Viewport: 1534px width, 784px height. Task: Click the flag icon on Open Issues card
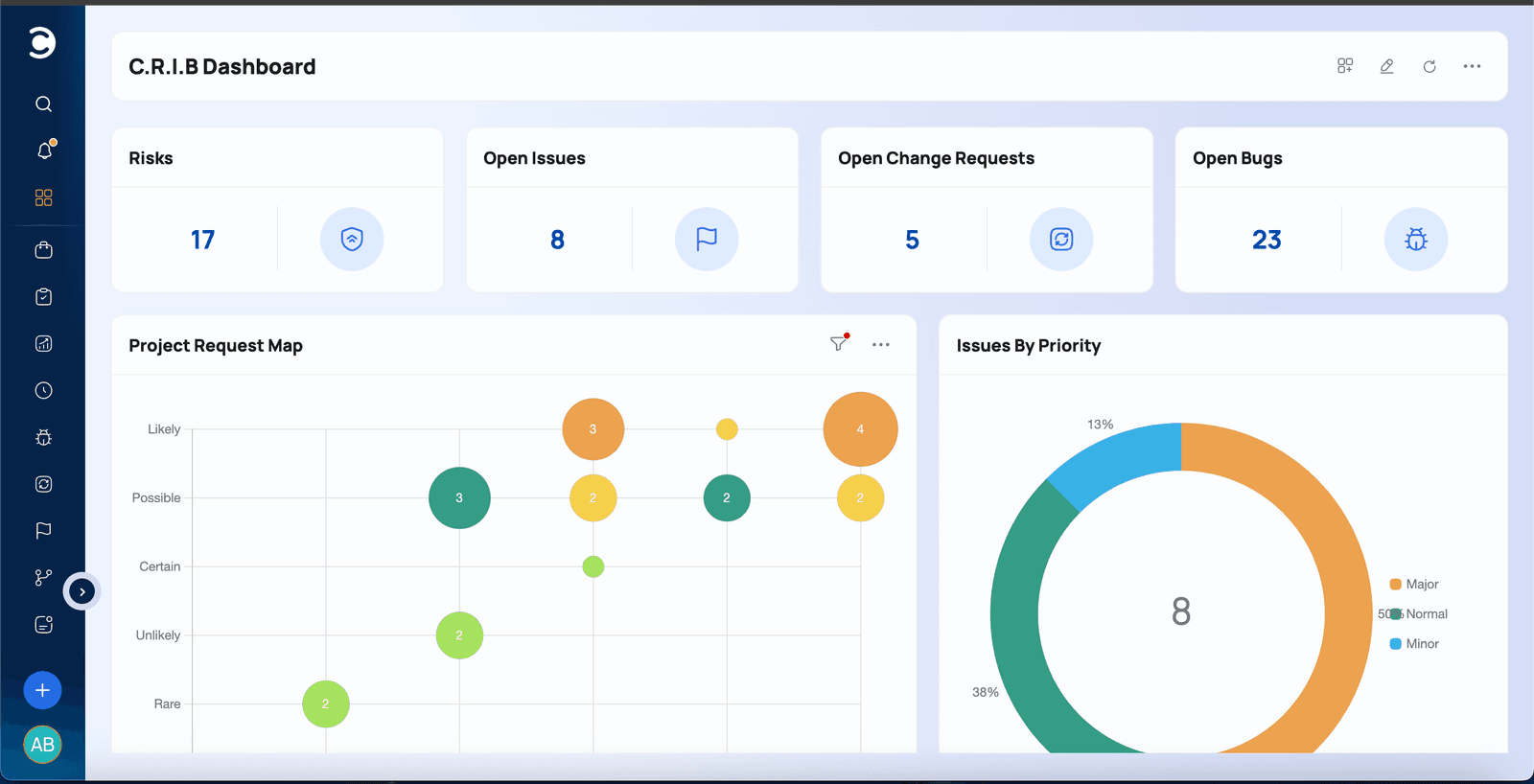pyautogui.click(x=707, y=239)
